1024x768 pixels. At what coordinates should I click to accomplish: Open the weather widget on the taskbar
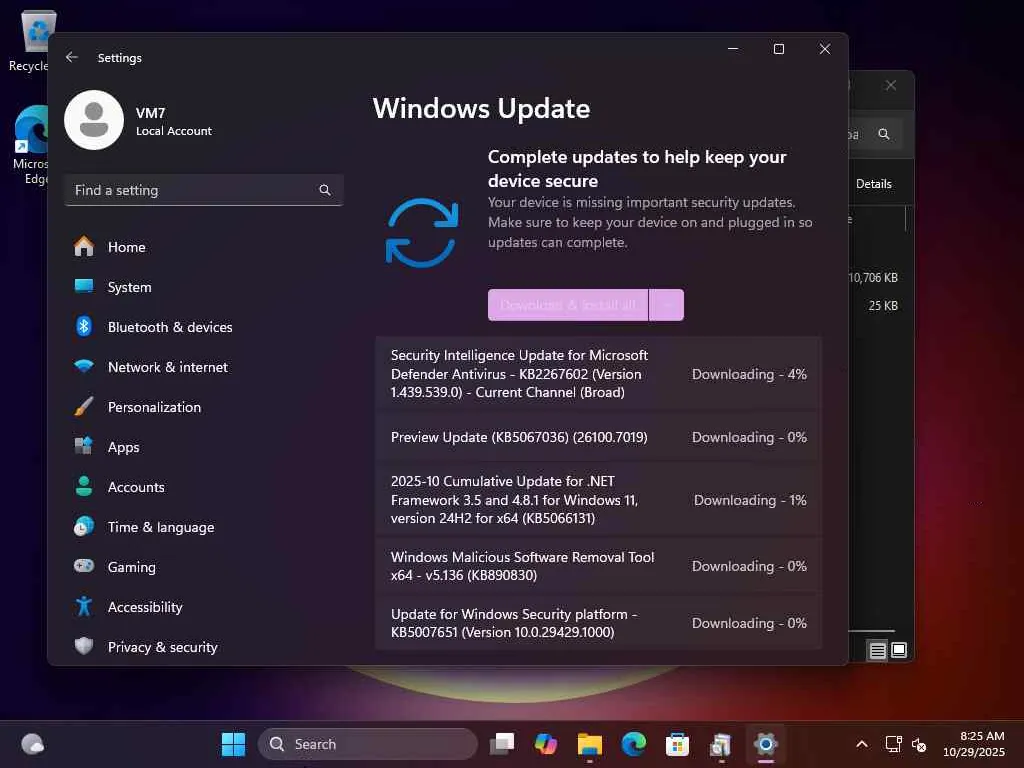(x=33, y=744)
